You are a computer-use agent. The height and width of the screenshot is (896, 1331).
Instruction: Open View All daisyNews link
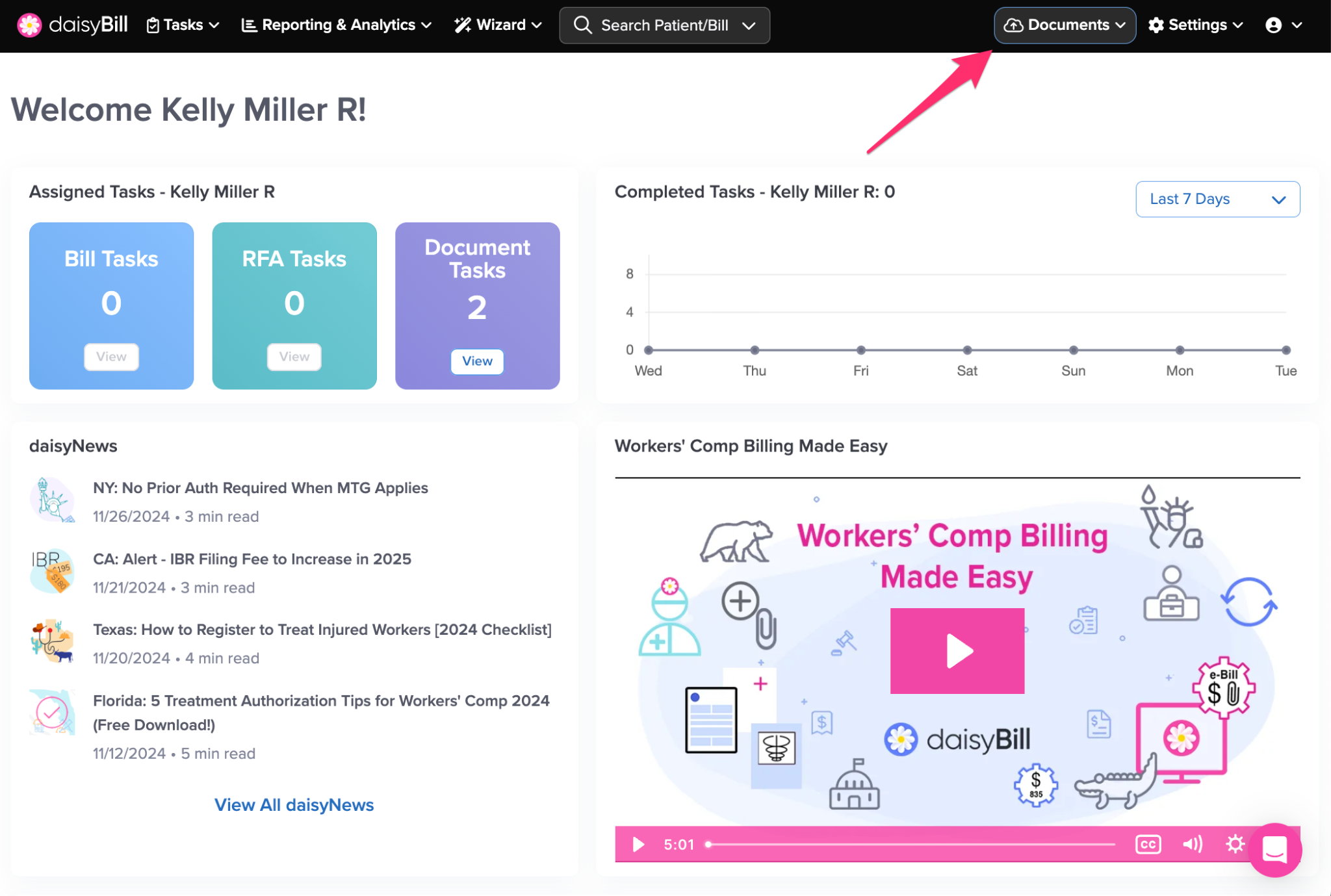click(x=294, y=805)
